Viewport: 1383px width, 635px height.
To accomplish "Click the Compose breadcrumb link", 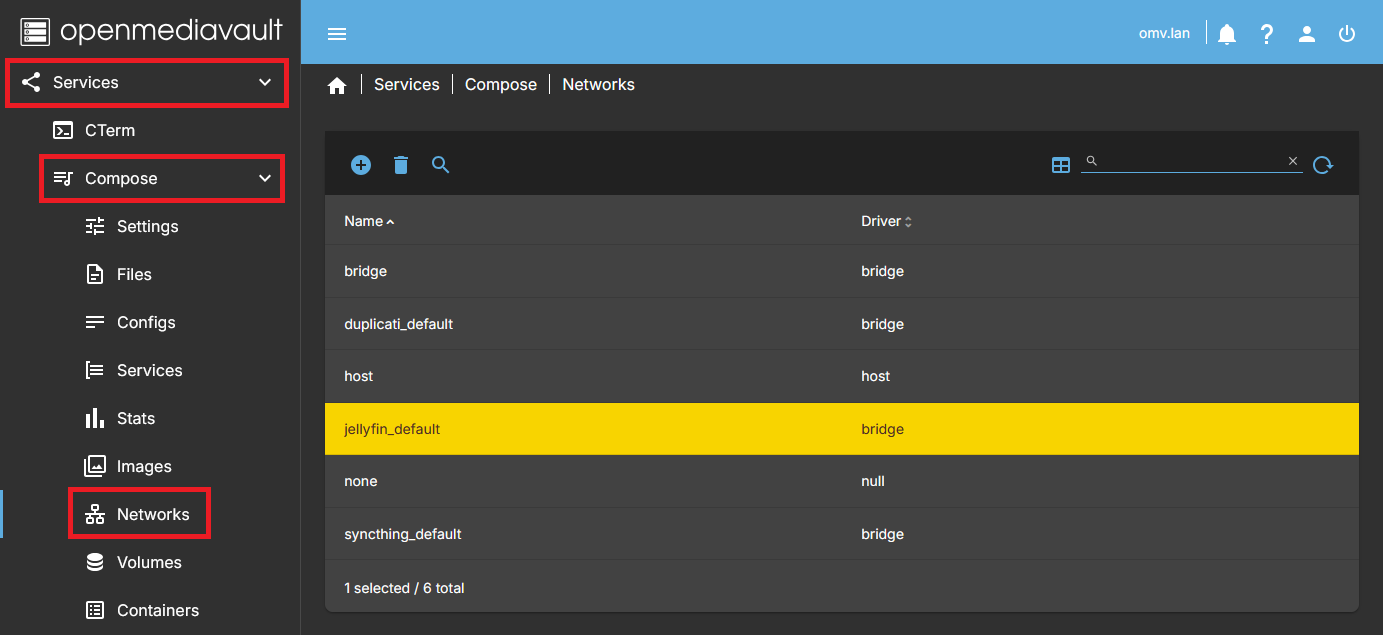I will coord(501,85).
